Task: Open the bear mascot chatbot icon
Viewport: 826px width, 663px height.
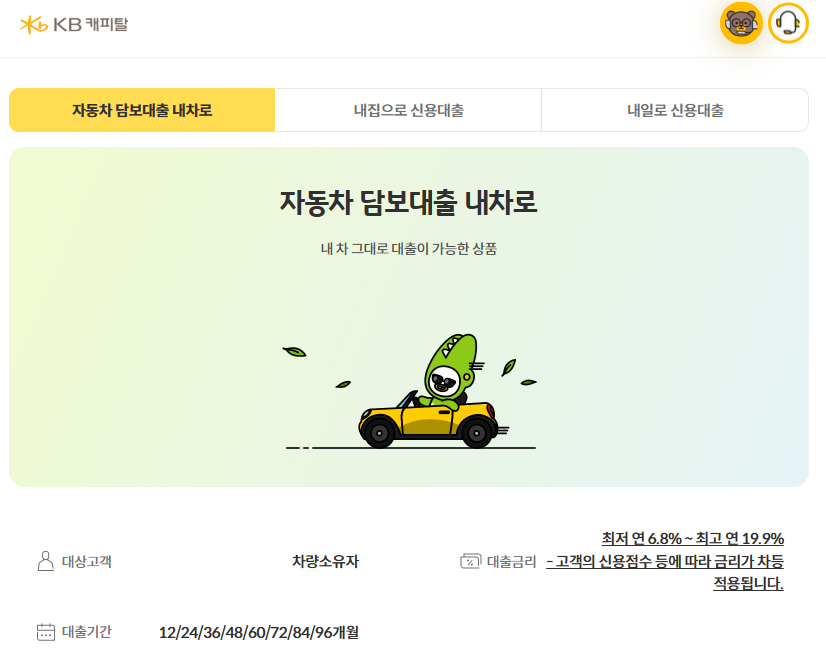Action: tap(741, 23)
